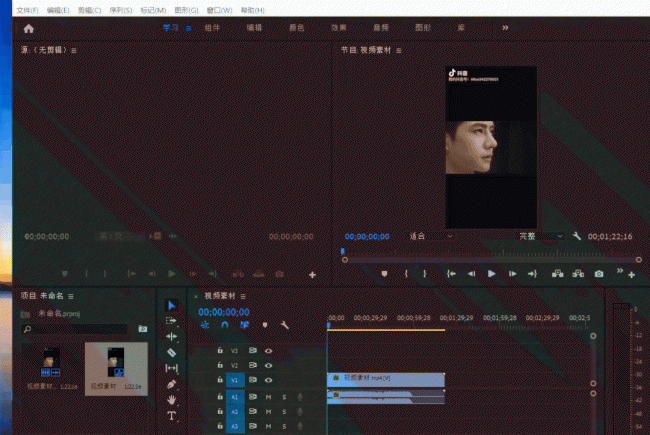Screen dimensions: 650x435
Task: Click the project search field
Action: [75, 329]
